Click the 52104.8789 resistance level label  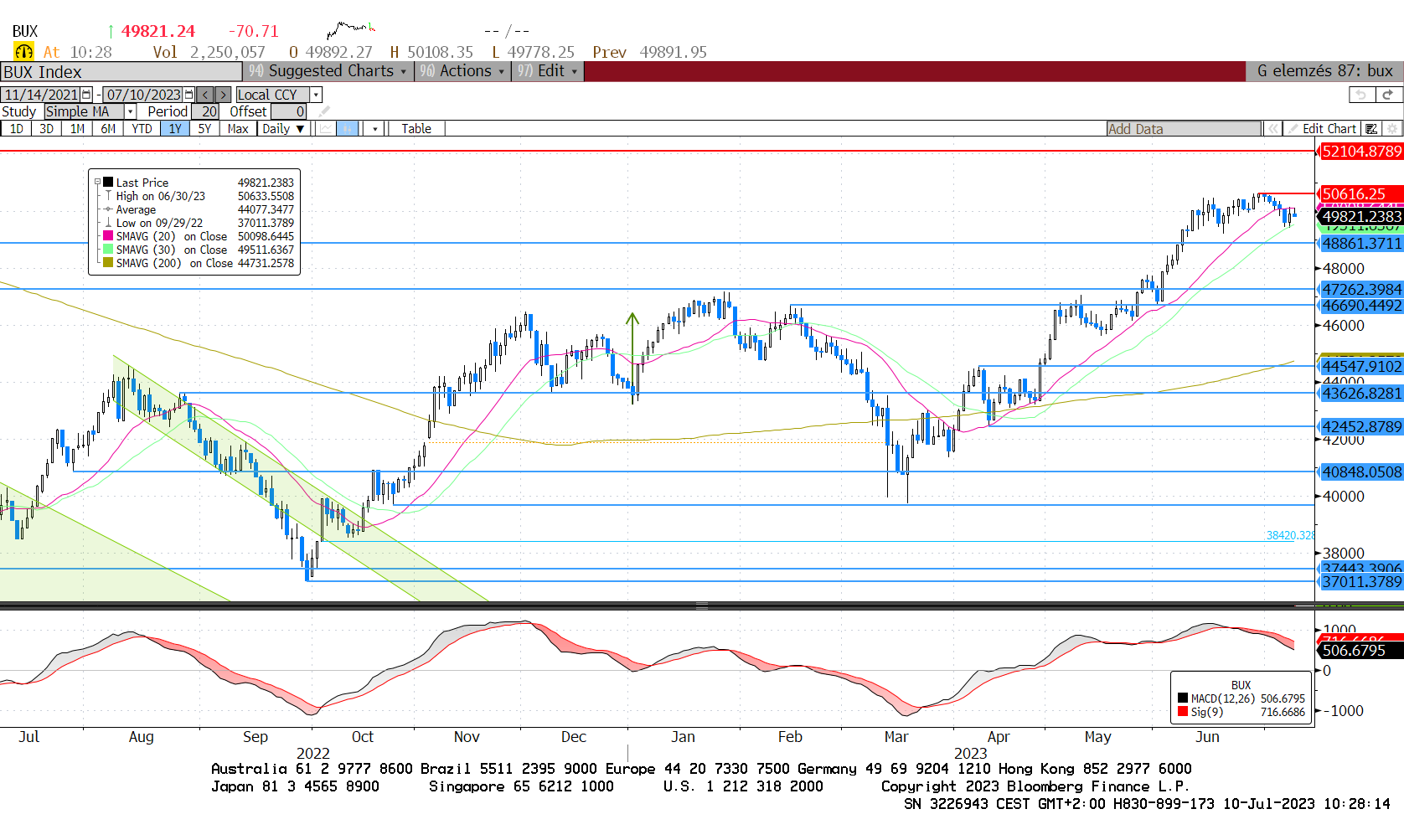click(1360, 151)
